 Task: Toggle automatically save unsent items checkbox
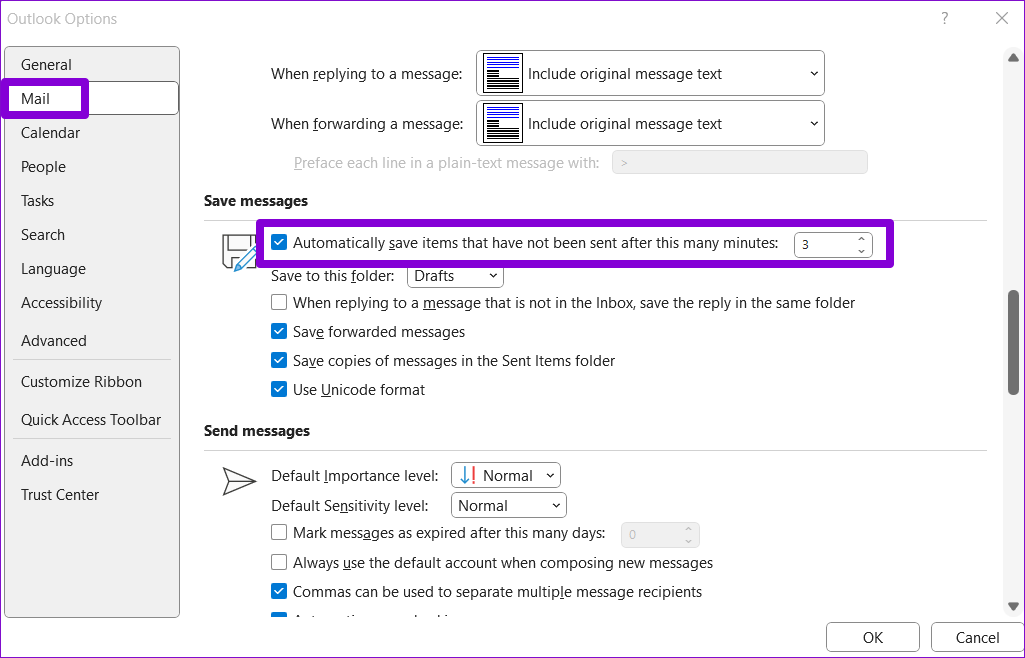tap(279, 242)
